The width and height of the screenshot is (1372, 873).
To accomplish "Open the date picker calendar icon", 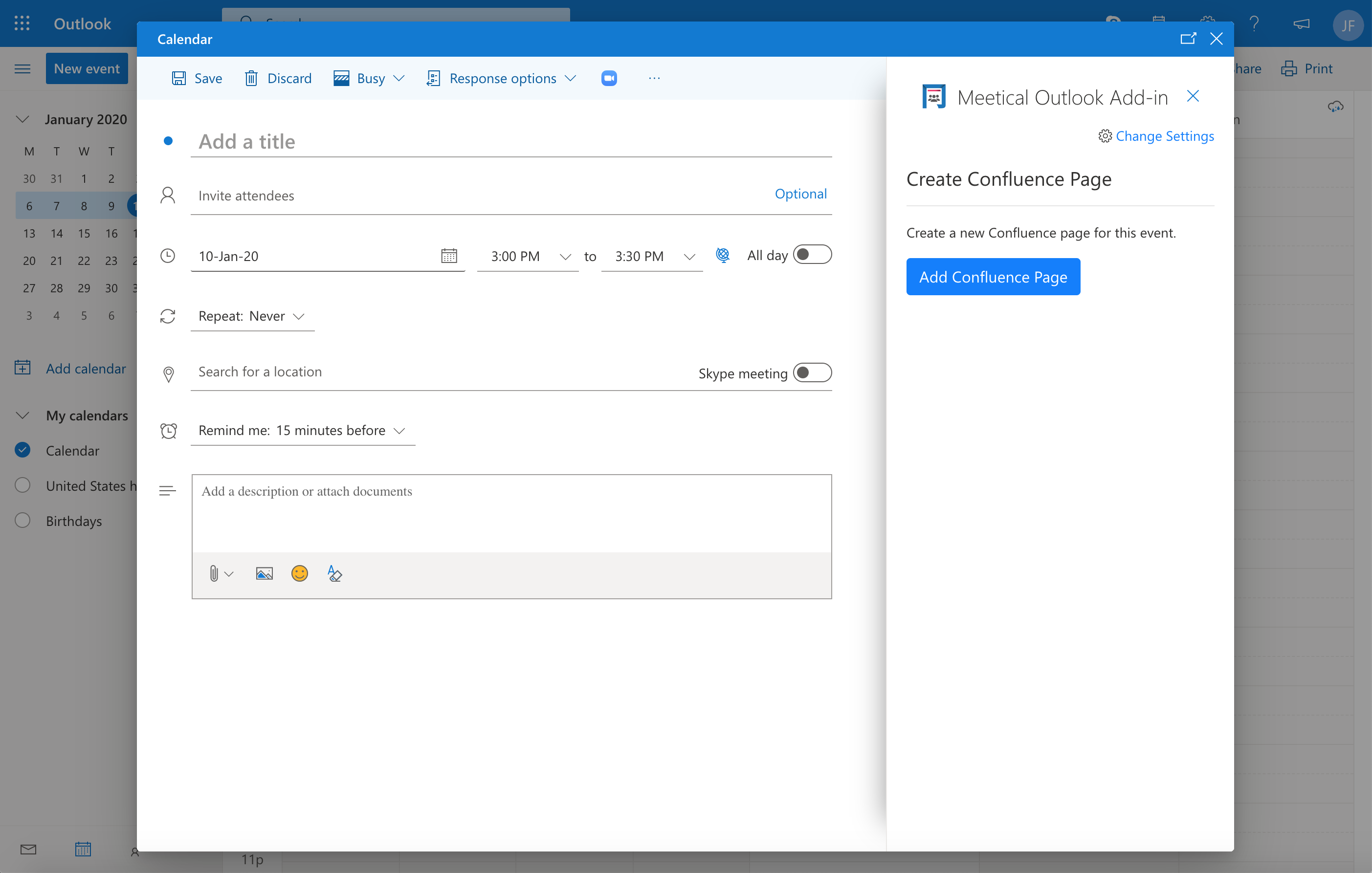I will tap(449, 256).
